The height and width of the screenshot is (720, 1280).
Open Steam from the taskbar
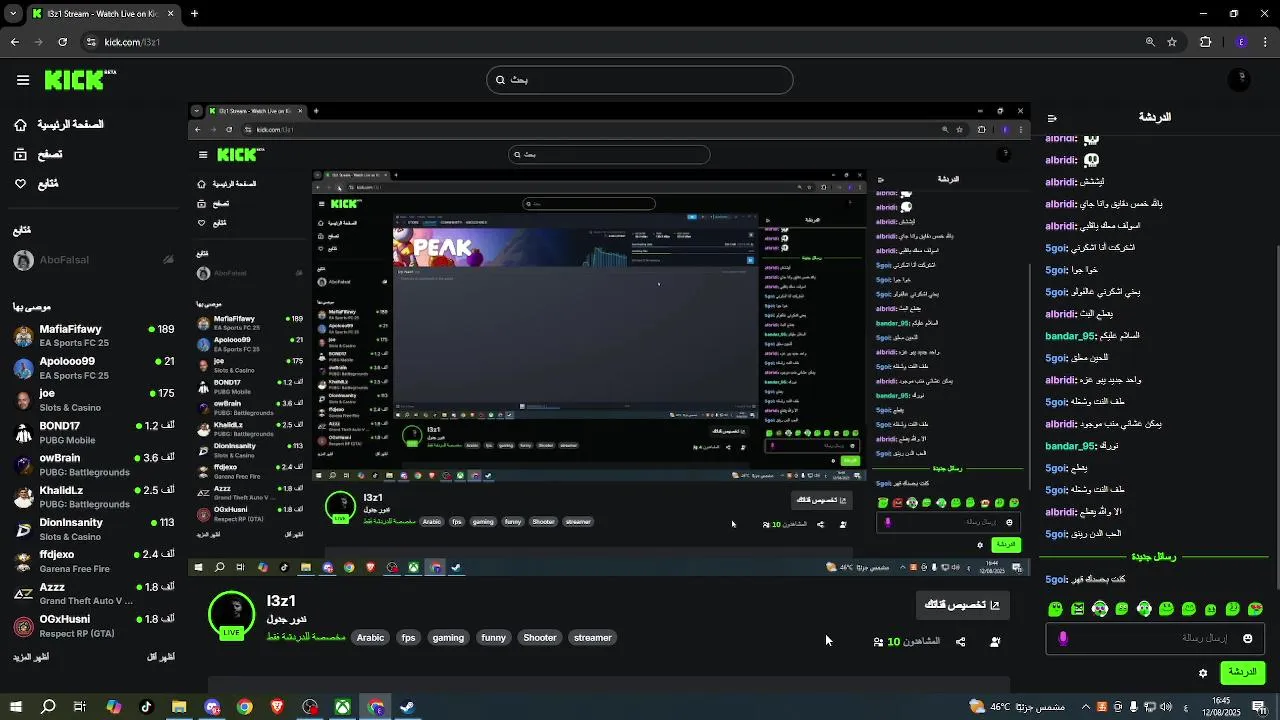pos(407,707)
